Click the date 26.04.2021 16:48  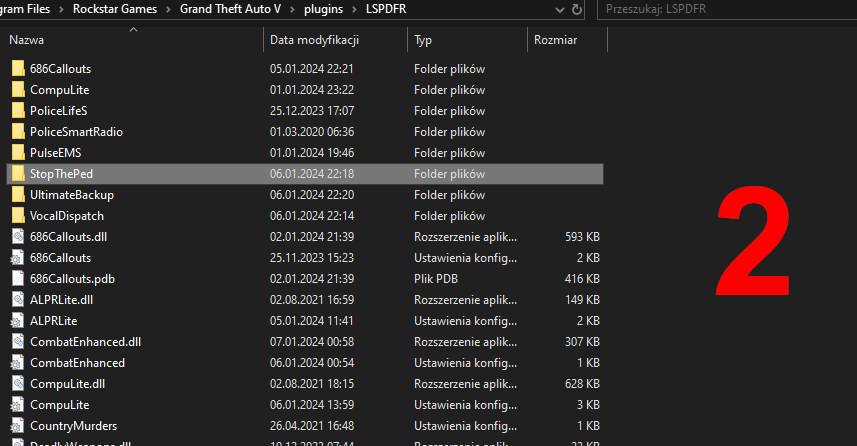click(312, 426)
